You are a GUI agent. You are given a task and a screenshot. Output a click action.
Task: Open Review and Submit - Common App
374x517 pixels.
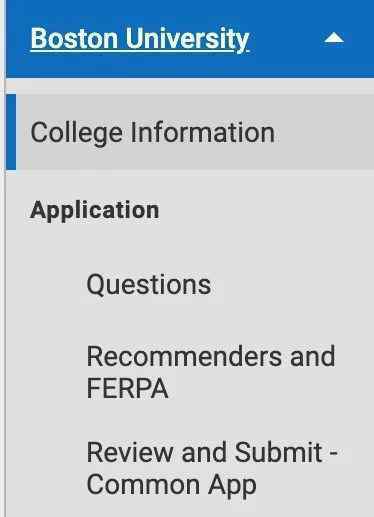click(x=212, y=468)
